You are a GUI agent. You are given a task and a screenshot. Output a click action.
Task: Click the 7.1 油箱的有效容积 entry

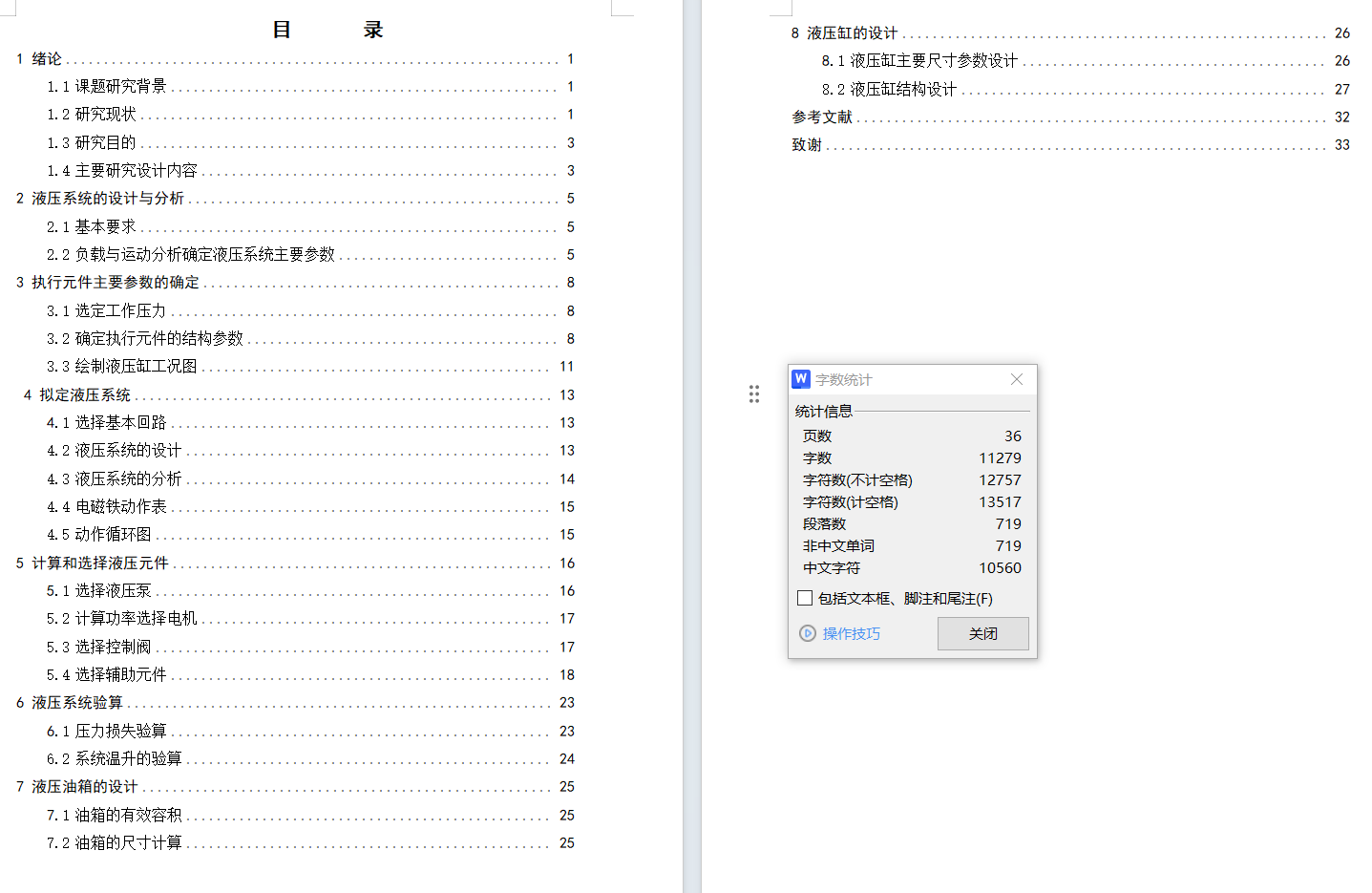point(310,815)
